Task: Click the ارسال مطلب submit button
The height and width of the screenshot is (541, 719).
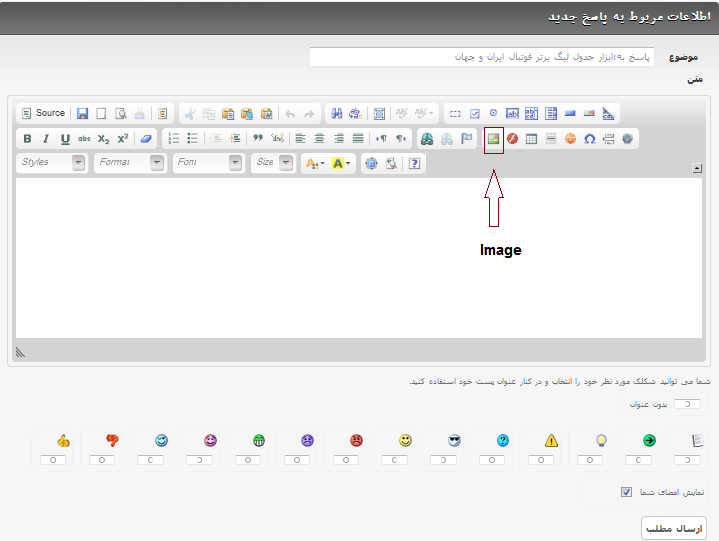Action: [x=672, y=528]
